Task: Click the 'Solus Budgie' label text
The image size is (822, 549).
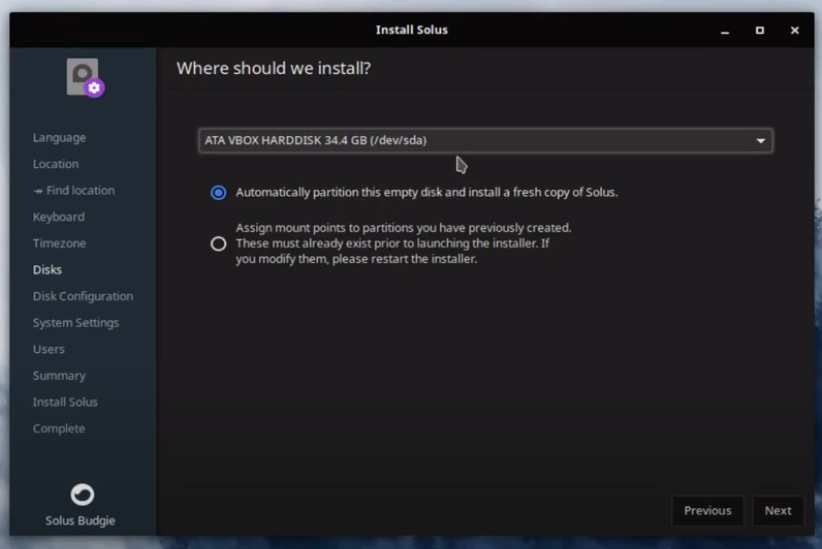Action: tap(80, 521)
